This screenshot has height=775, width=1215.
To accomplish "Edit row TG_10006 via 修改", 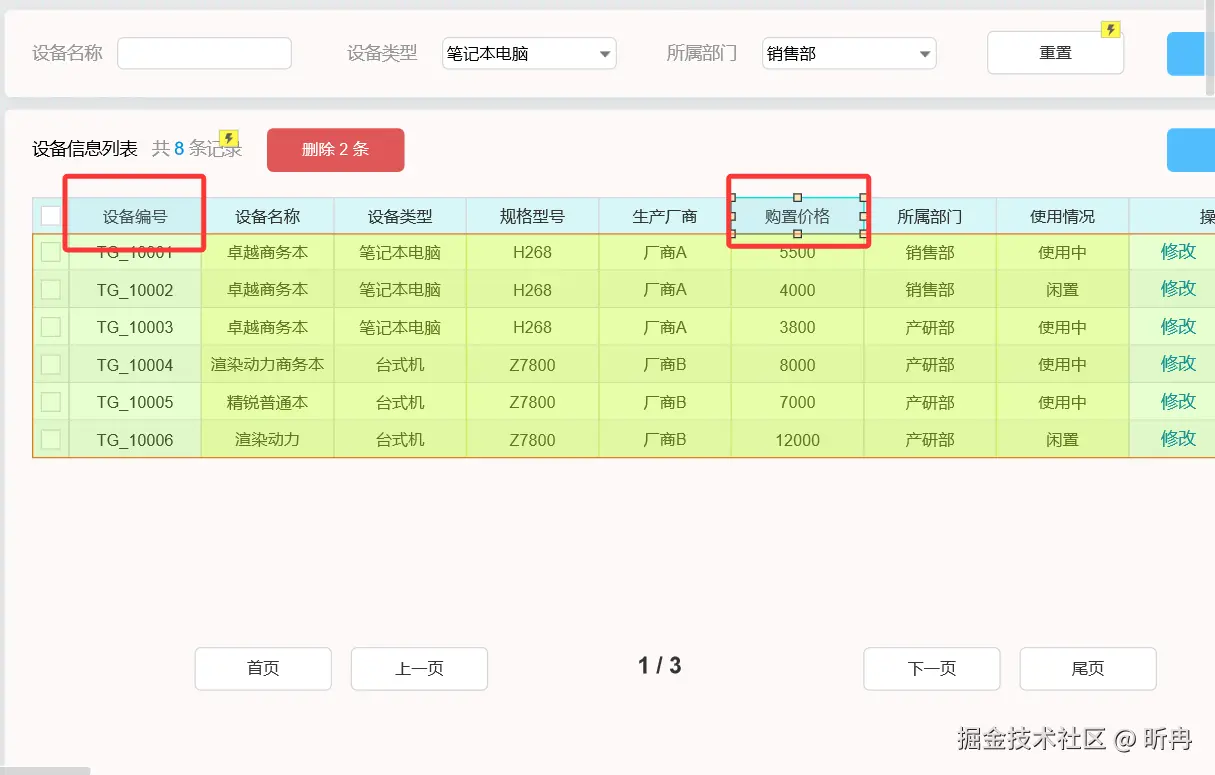I will pos(1179,438).
